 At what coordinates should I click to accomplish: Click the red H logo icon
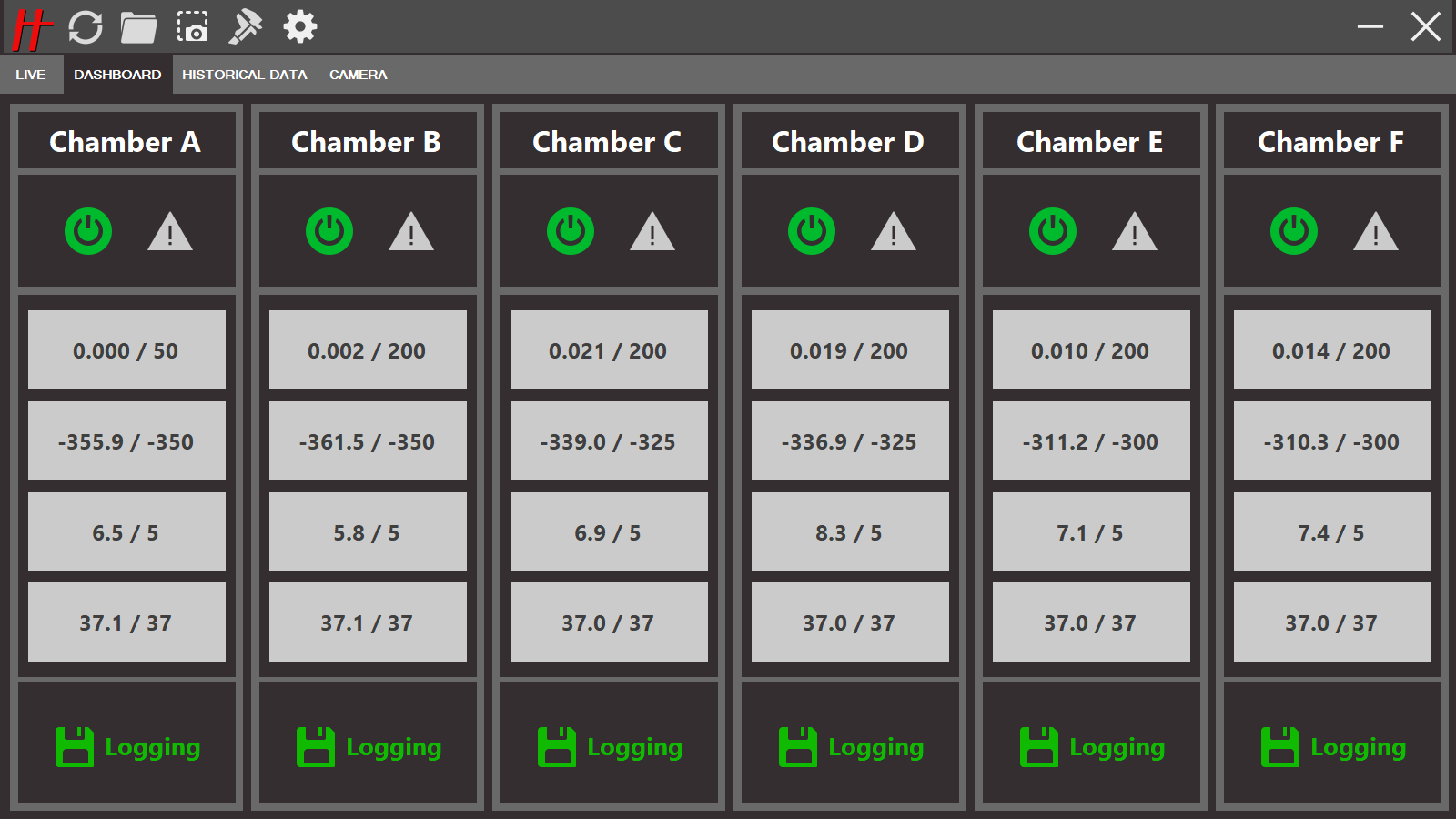pos(32,27)
